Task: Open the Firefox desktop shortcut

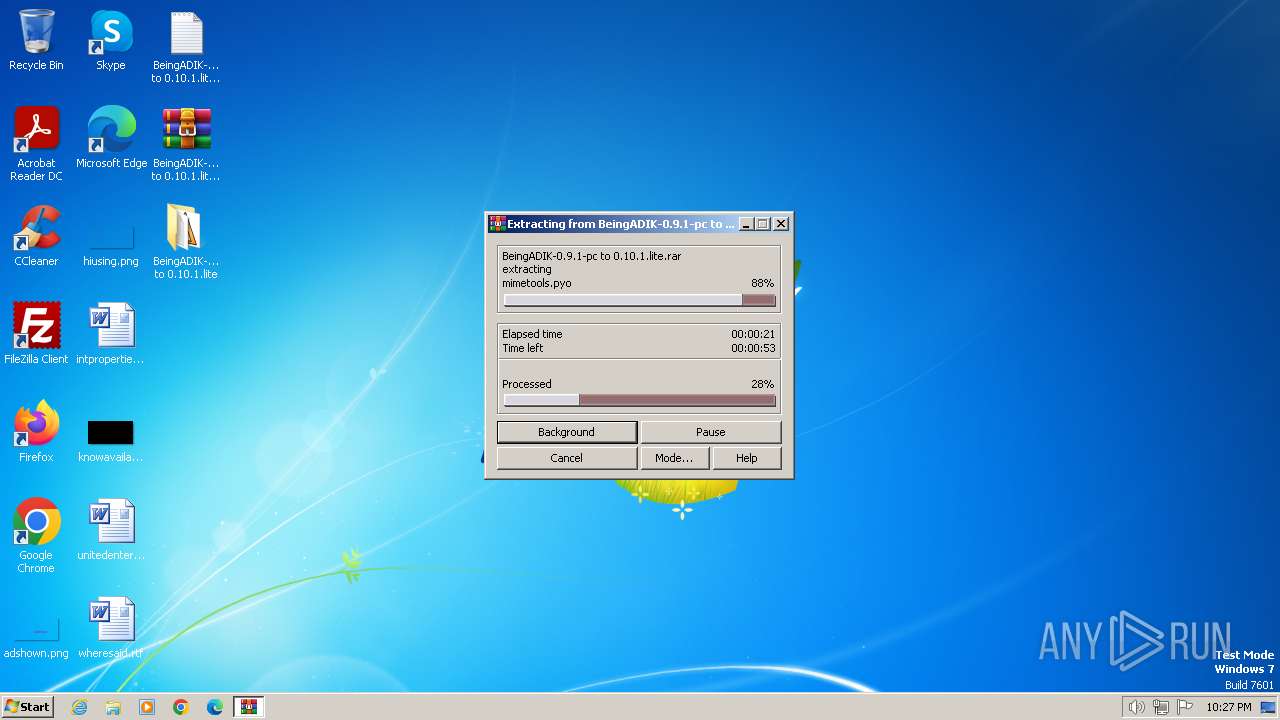Action: coord(36,432)
